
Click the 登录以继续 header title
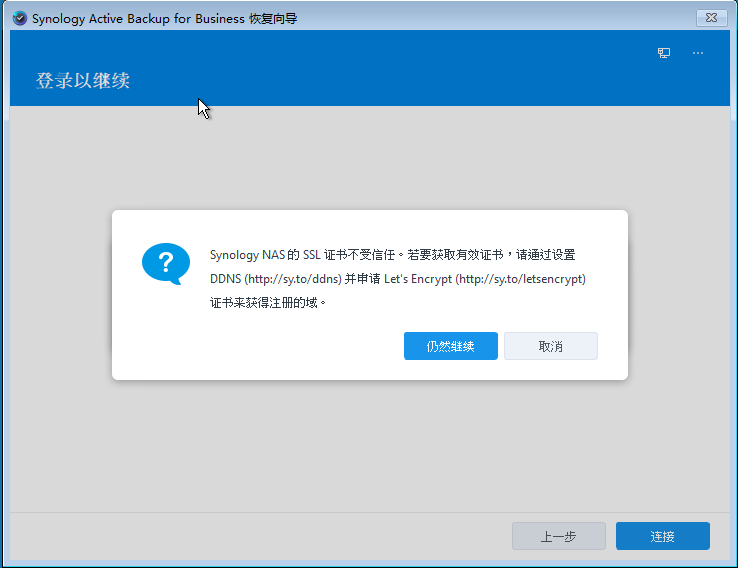(x=83, y=80)
